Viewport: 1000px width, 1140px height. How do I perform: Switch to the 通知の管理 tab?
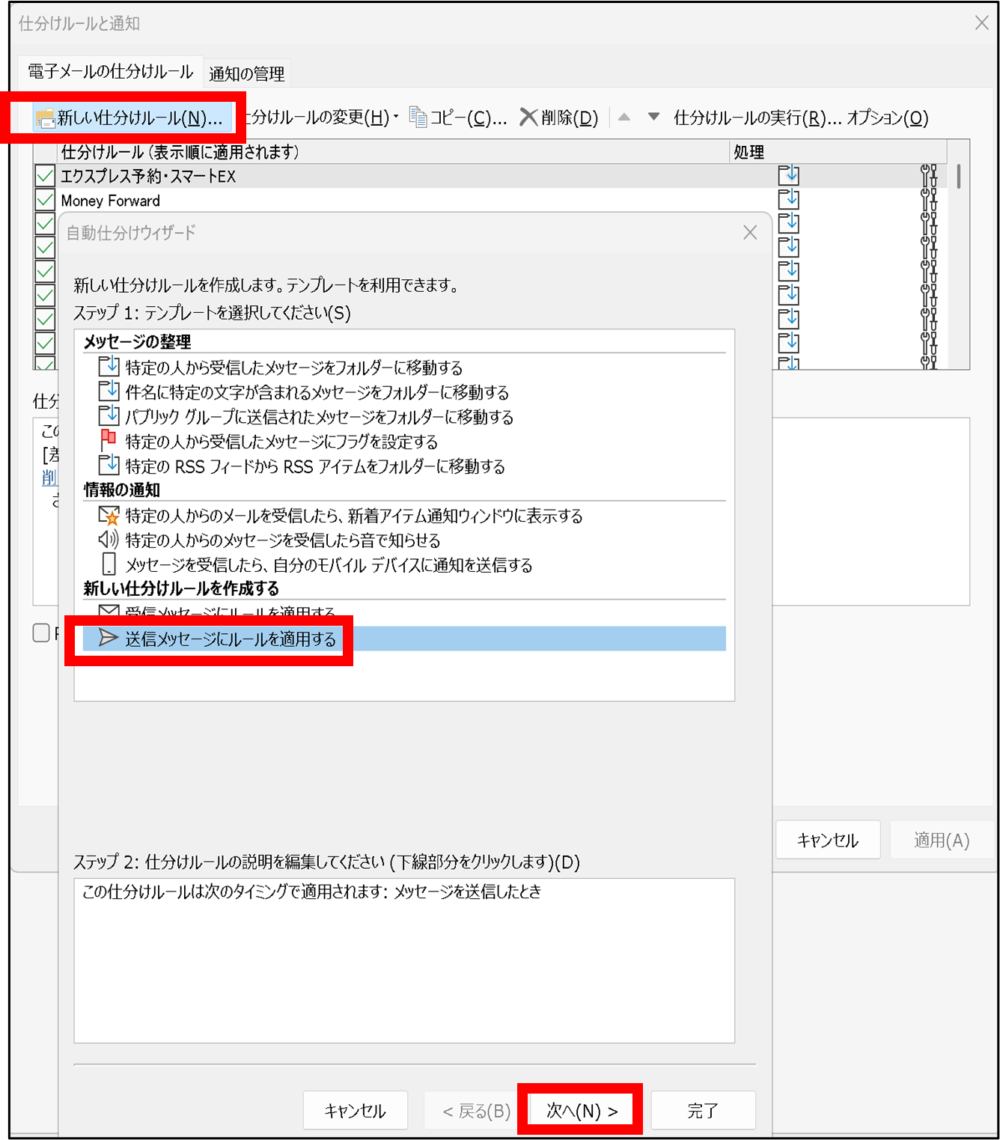(246, 73)
